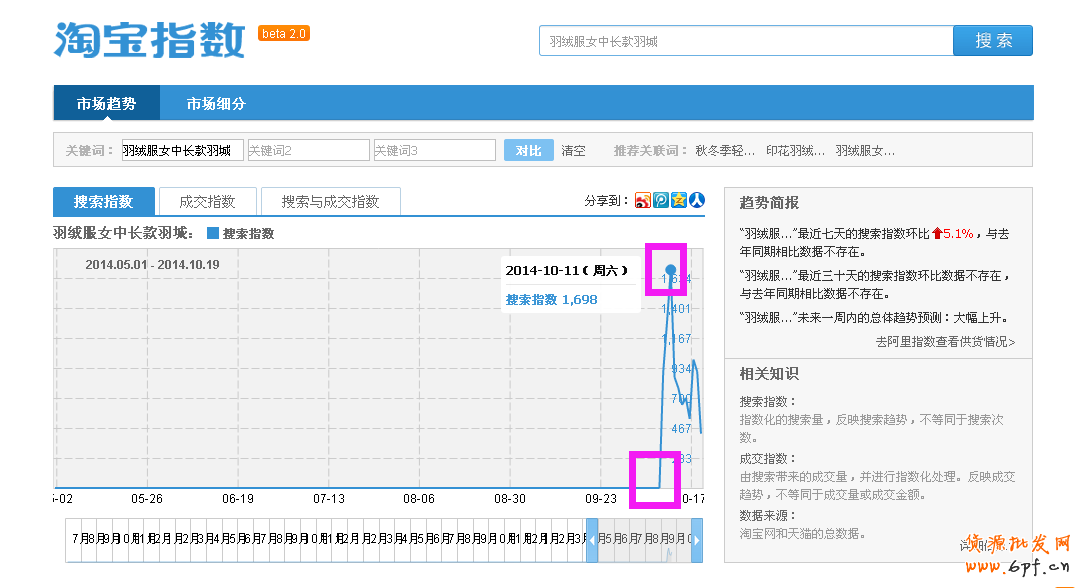Open the 去阿里指数查看供货情况 link
The height and width of the screenshot is (588, 1080).
pos(945,342)
